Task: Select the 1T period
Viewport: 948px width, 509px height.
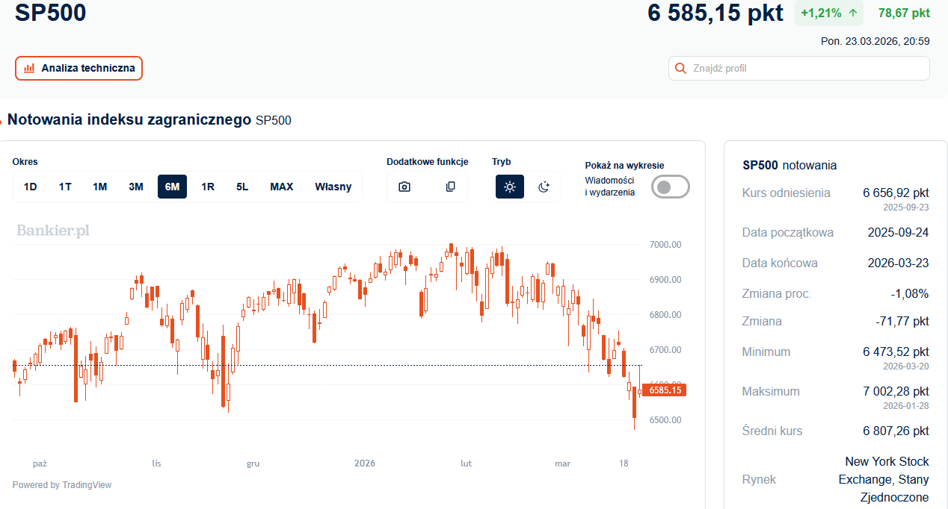Action: click(x=65, y=187)
